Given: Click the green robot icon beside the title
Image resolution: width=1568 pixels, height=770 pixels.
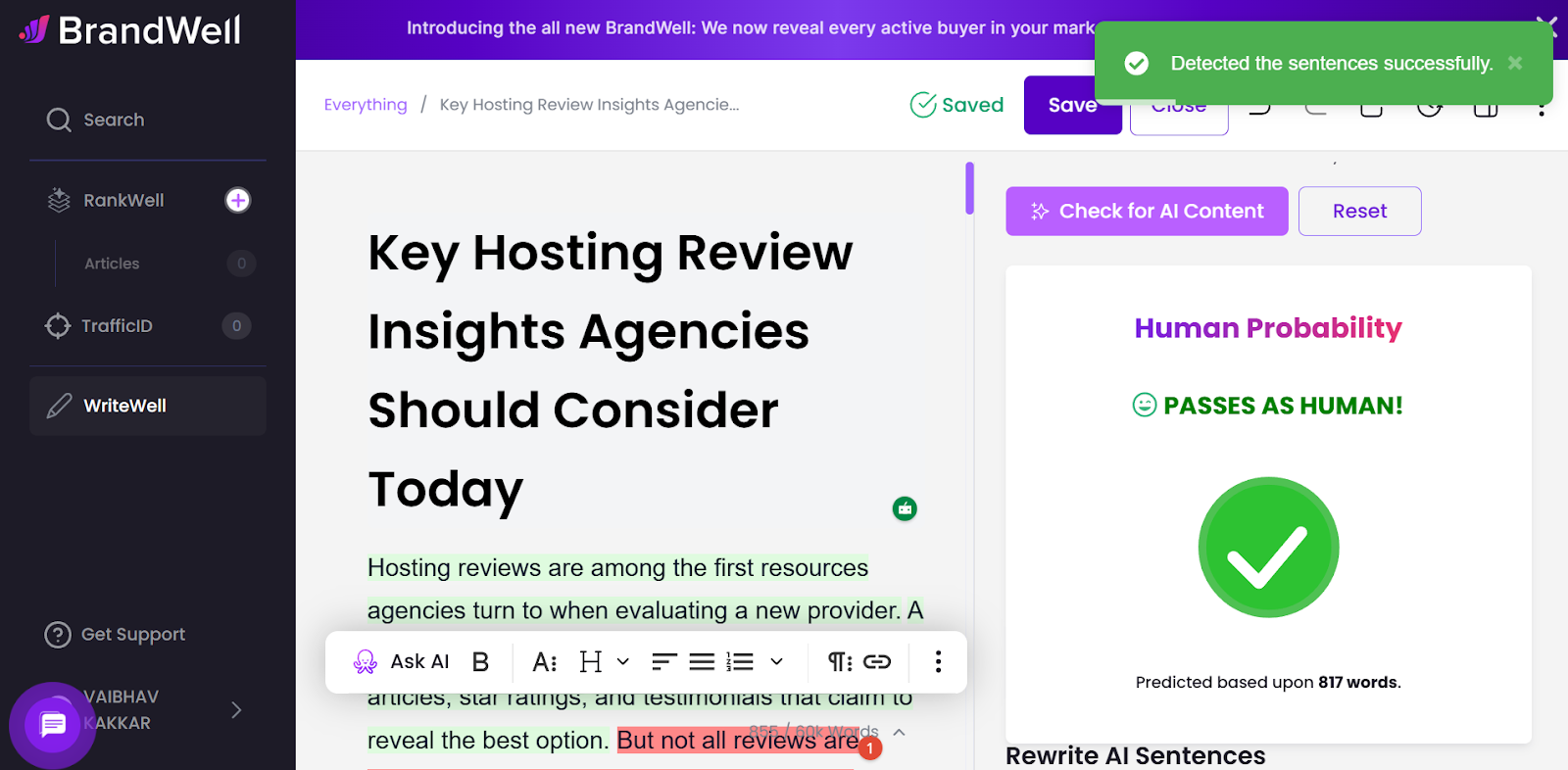Looking at the screenshot, I should (905, 508).
